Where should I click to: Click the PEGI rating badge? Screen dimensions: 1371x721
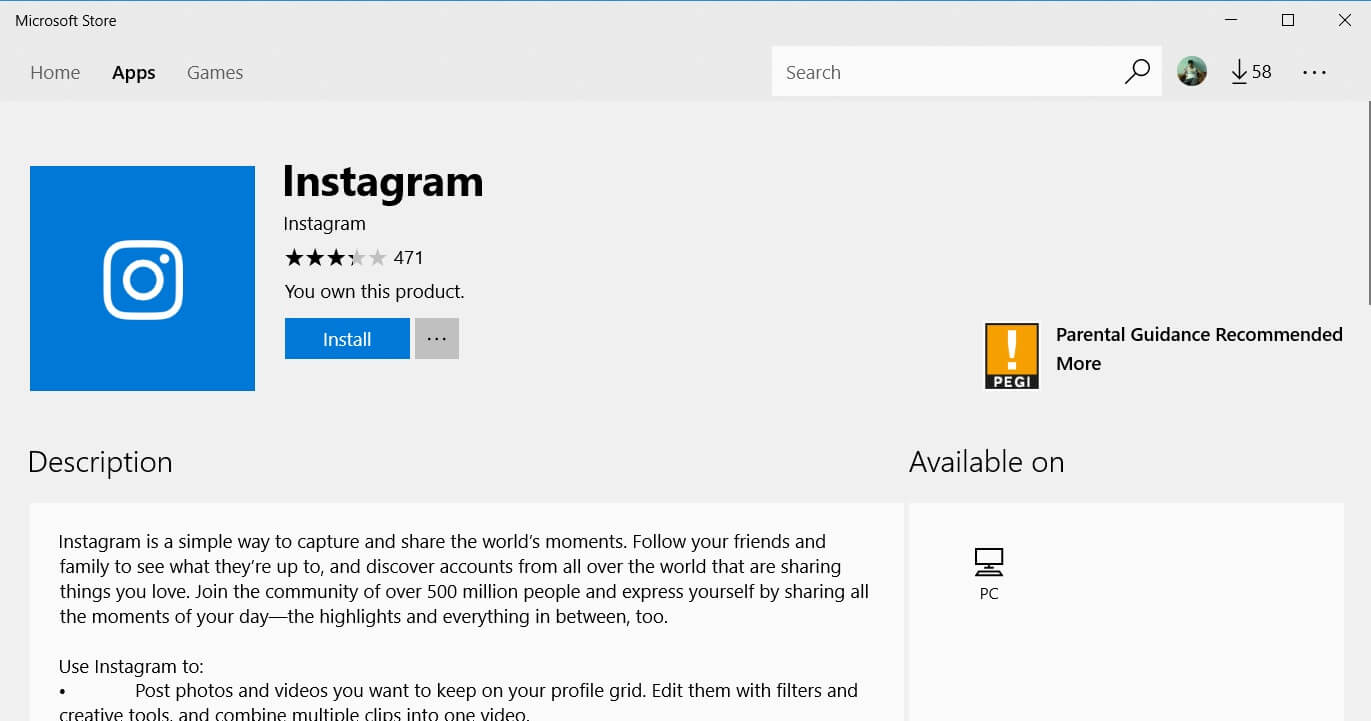tap(1012, 356)
